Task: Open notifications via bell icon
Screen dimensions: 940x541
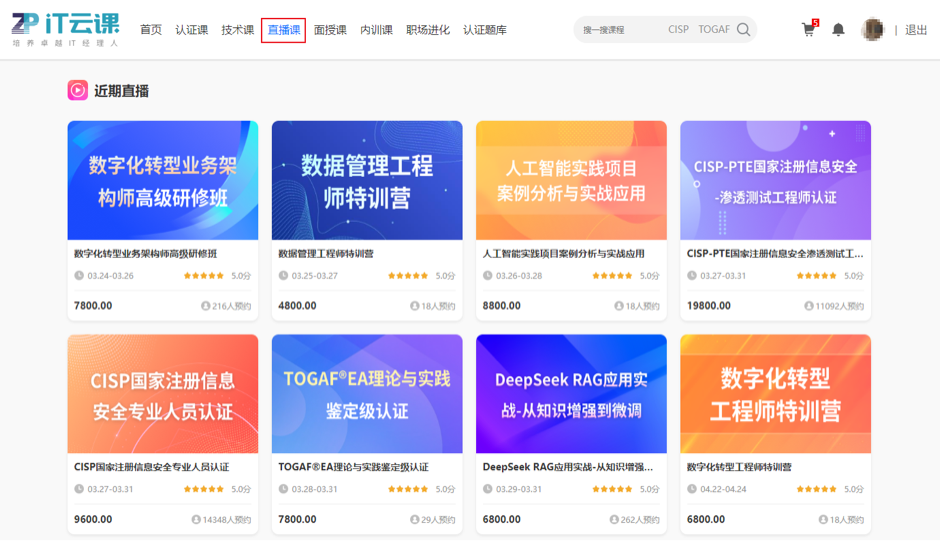Action: 838,30
